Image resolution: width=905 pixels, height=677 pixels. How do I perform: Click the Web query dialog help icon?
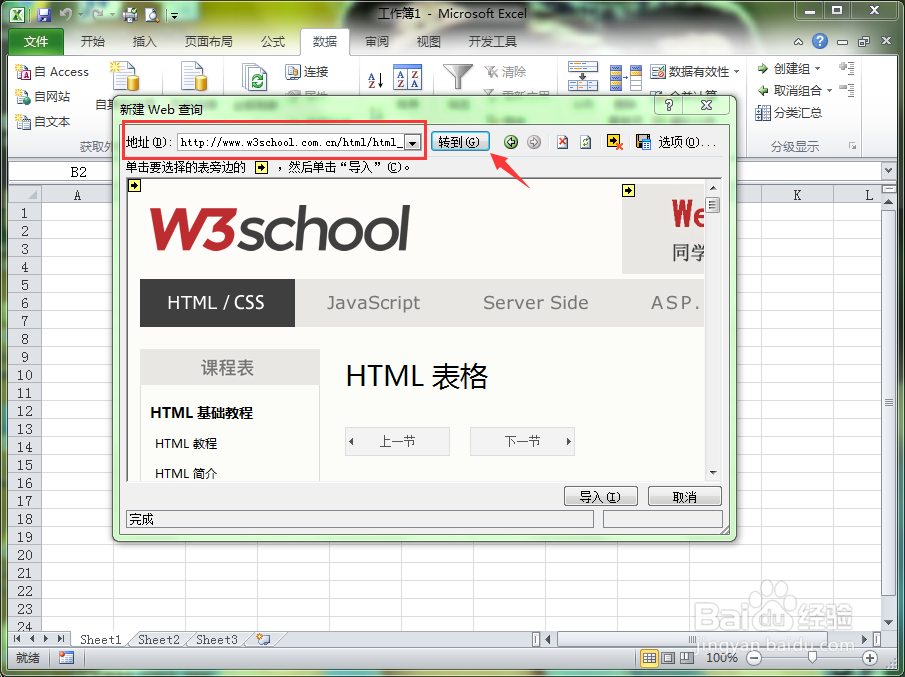(x=669, y=105)
